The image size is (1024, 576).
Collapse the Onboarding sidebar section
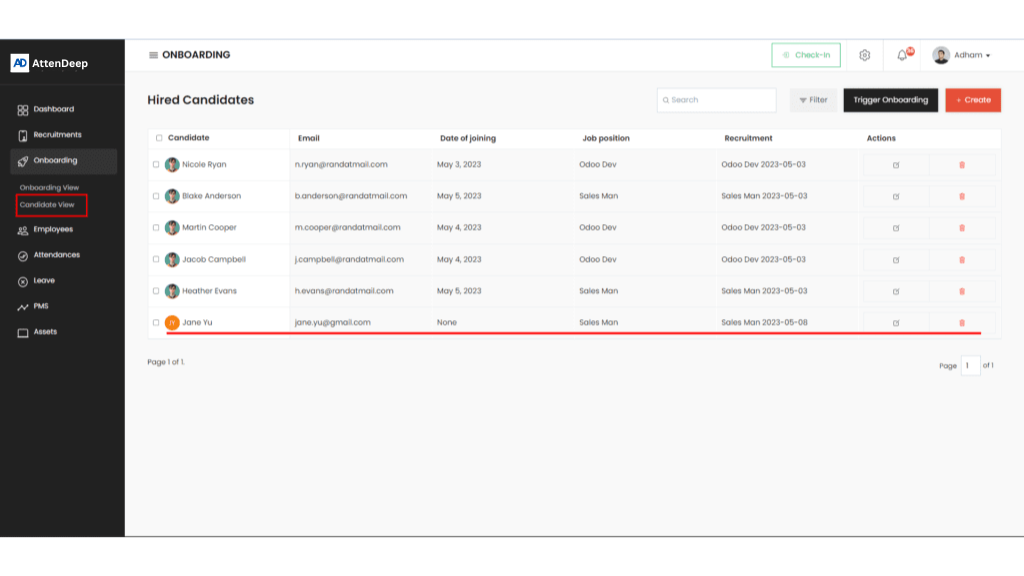pos(55,160)
